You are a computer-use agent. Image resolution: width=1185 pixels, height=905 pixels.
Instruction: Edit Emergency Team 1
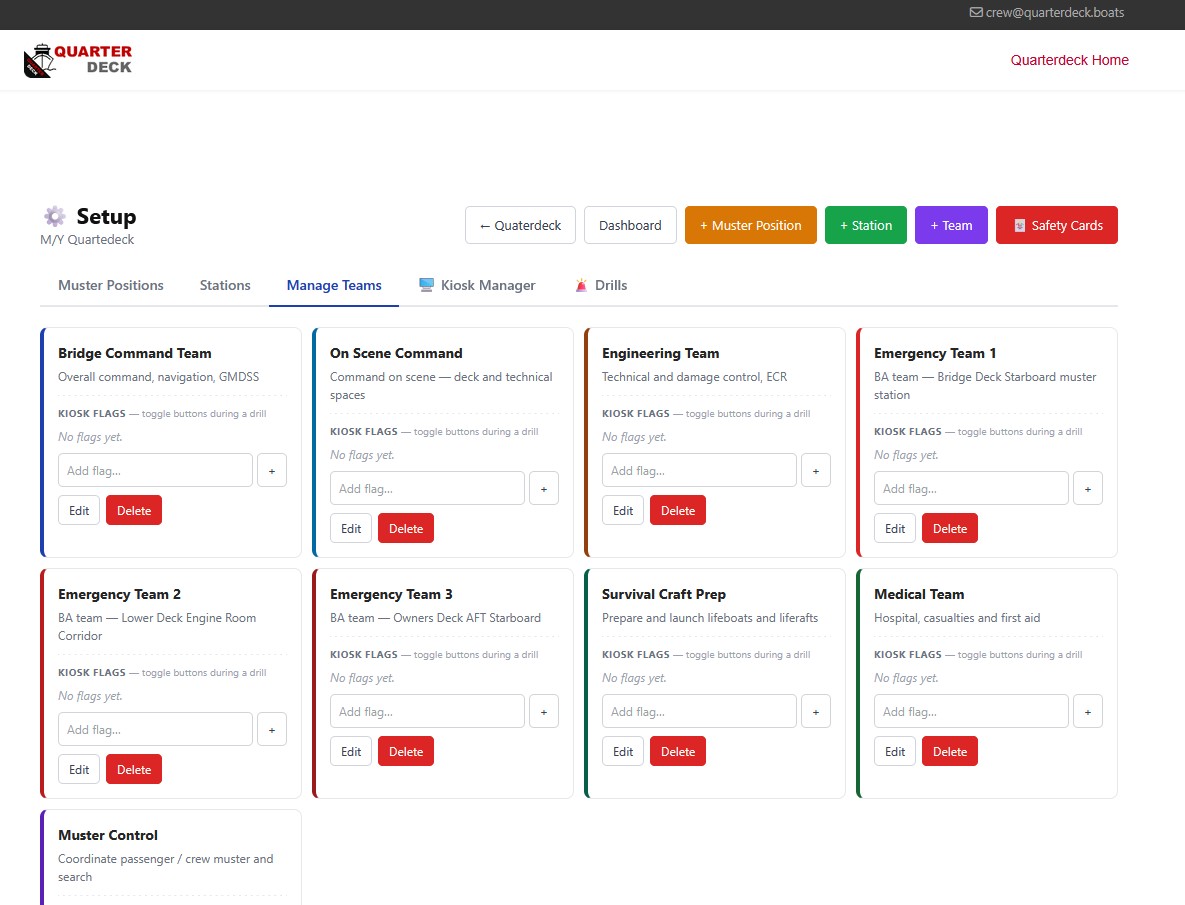pos(896,529)
